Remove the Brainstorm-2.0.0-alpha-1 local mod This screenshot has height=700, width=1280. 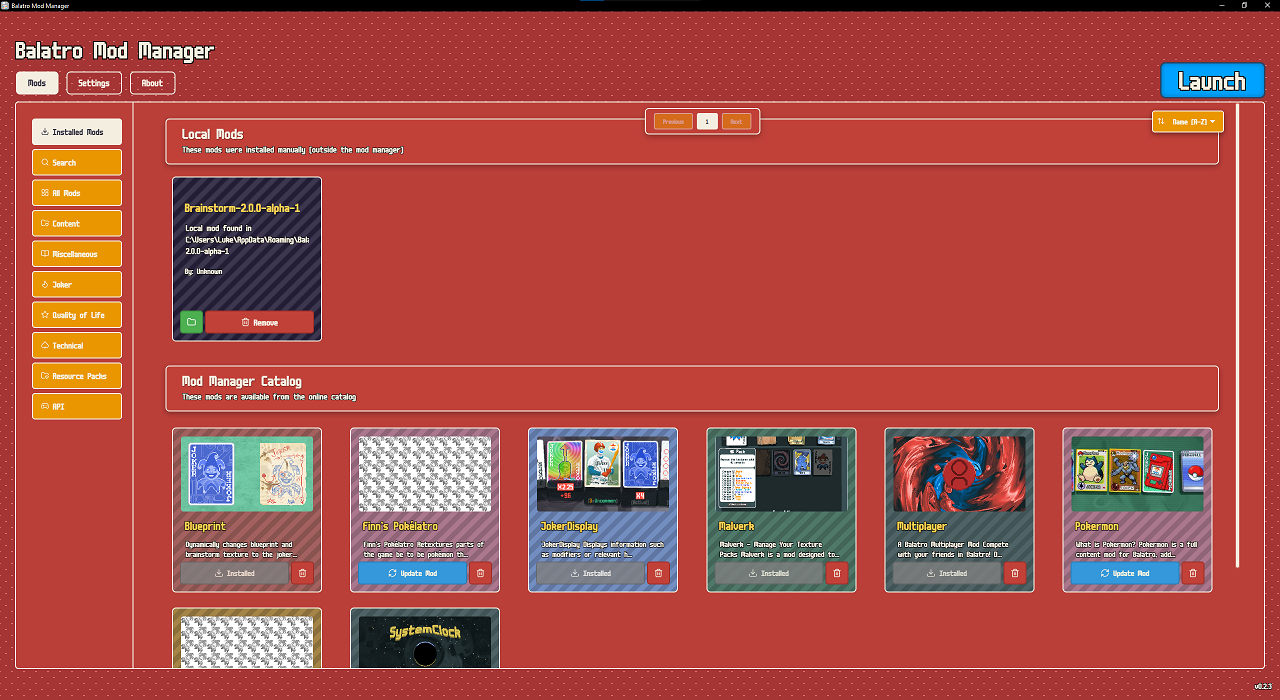[x=261, y=322]
